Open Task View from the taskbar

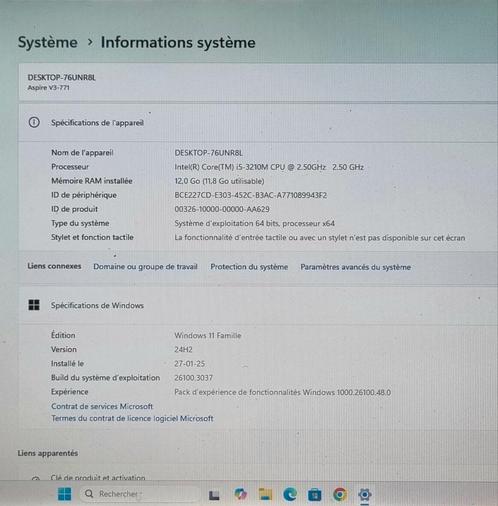pos(214,495)
